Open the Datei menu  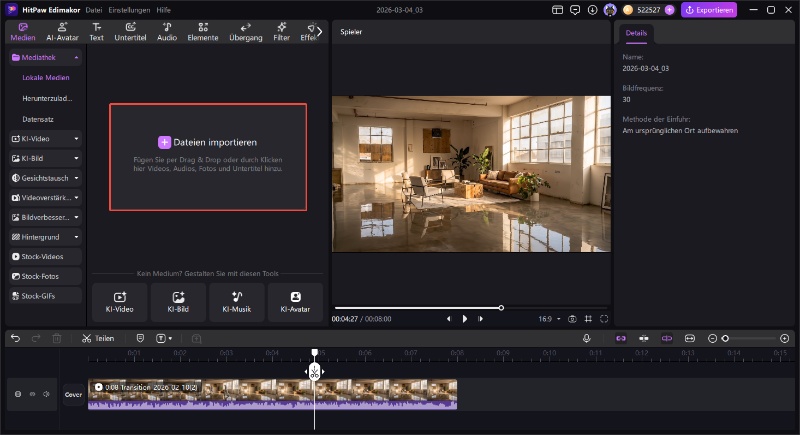click(94, 10)
